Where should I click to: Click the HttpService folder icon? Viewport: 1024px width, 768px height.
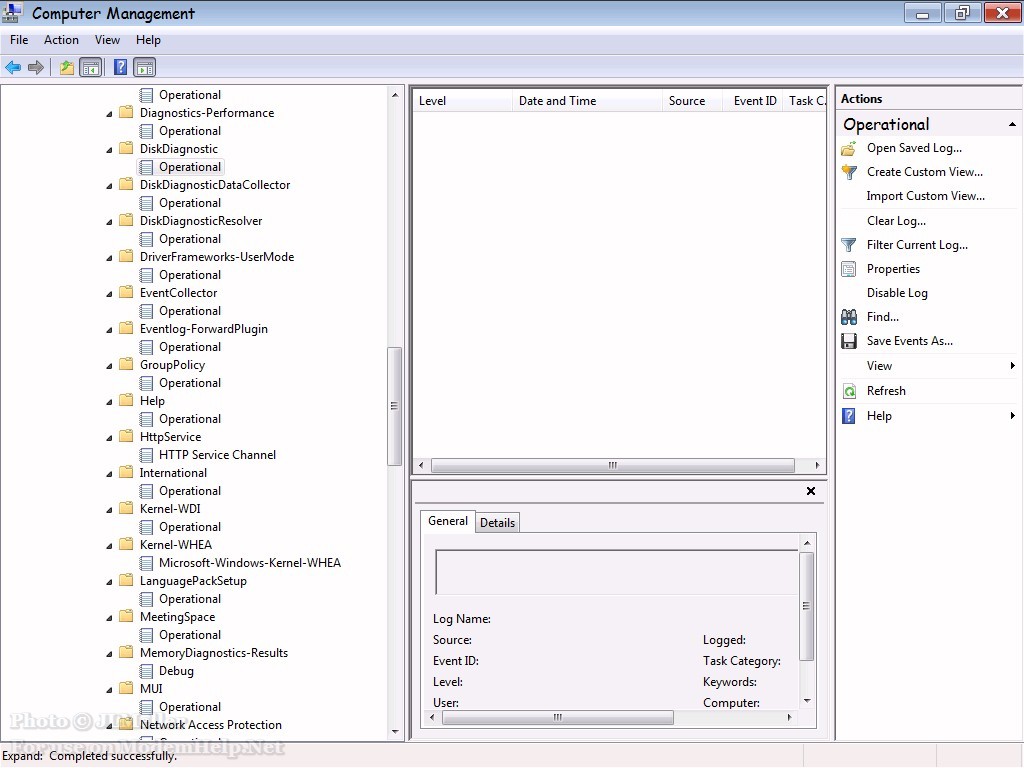(x=127, y=436)
